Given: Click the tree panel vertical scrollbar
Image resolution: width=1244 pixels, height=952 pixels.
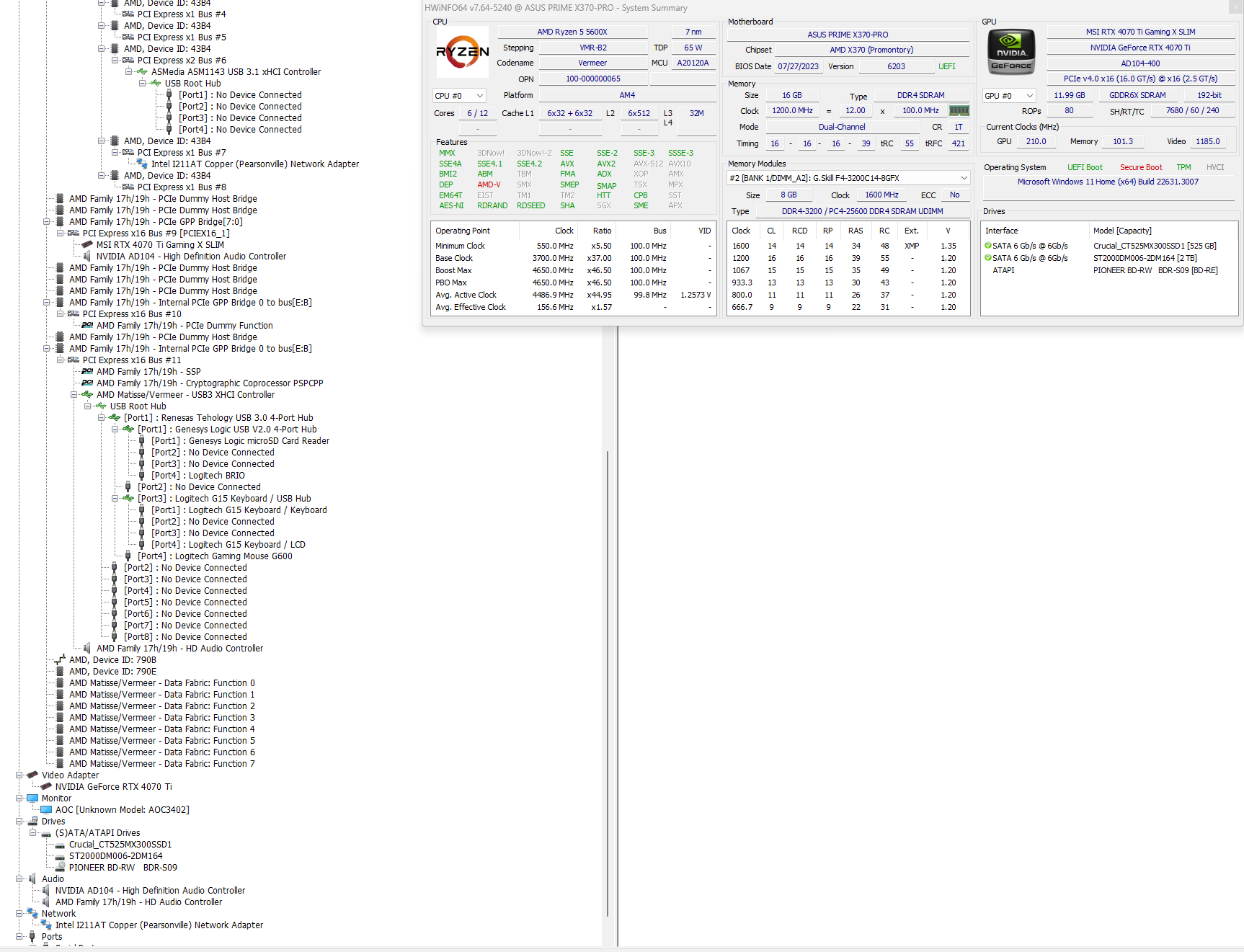Looking at the screenshot, I should pos(608,685).
